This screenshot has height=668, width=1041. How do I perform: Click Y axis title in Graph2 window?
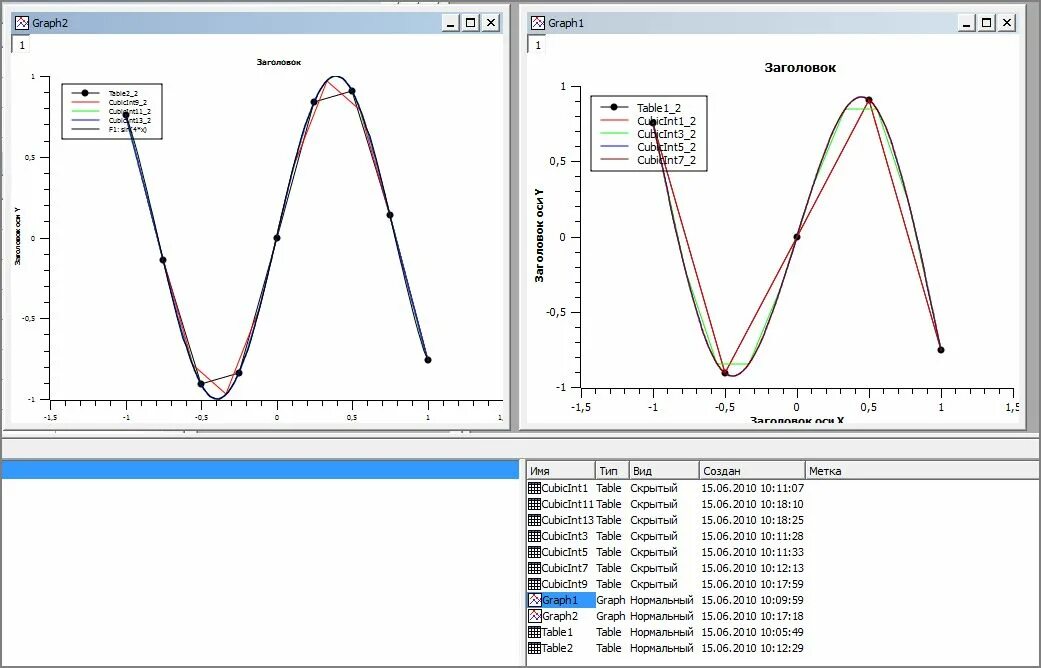pyautogui.click(x=18, y=236)
